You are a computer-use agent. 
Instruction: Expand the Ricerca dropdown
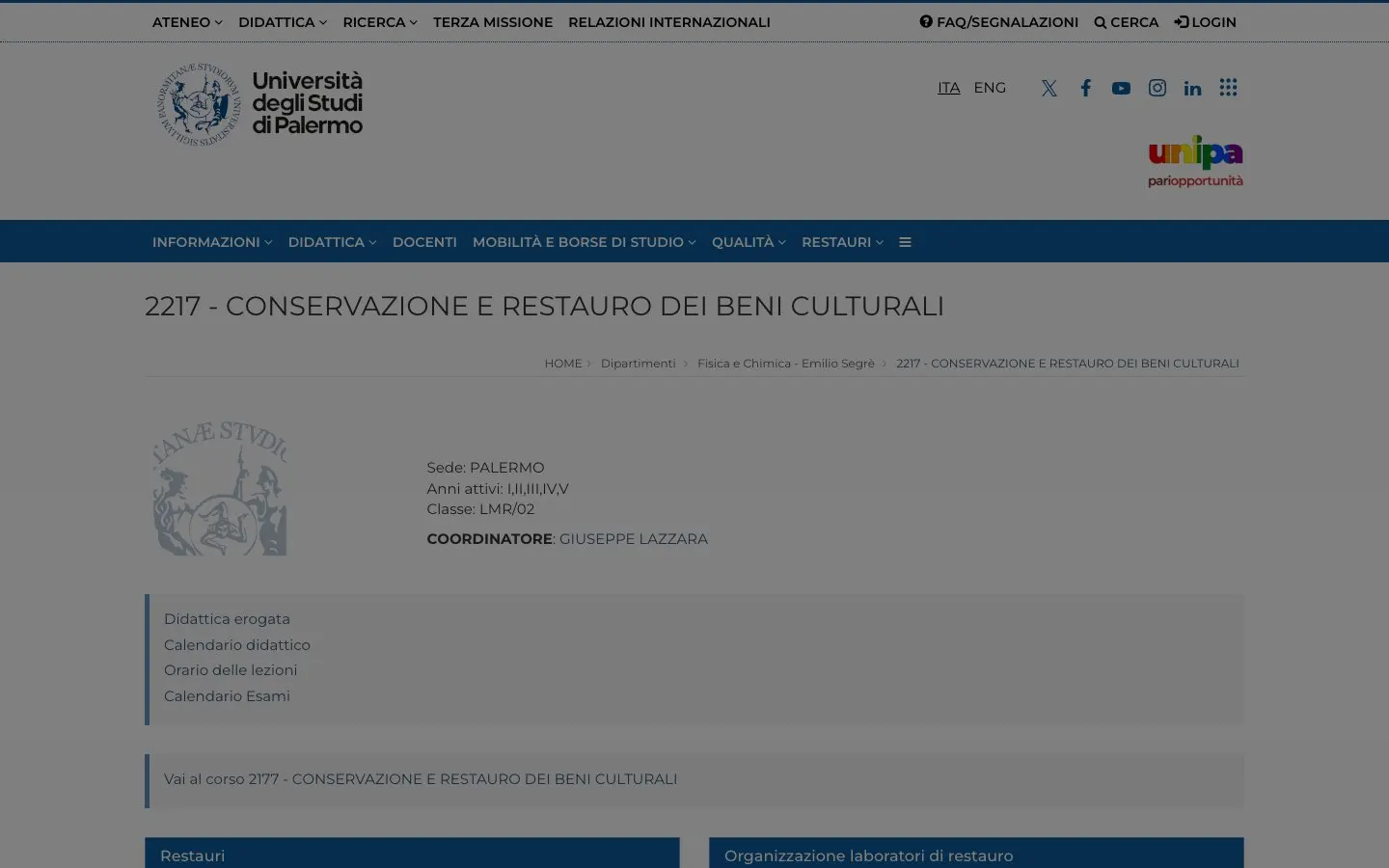tap(380, 22)
